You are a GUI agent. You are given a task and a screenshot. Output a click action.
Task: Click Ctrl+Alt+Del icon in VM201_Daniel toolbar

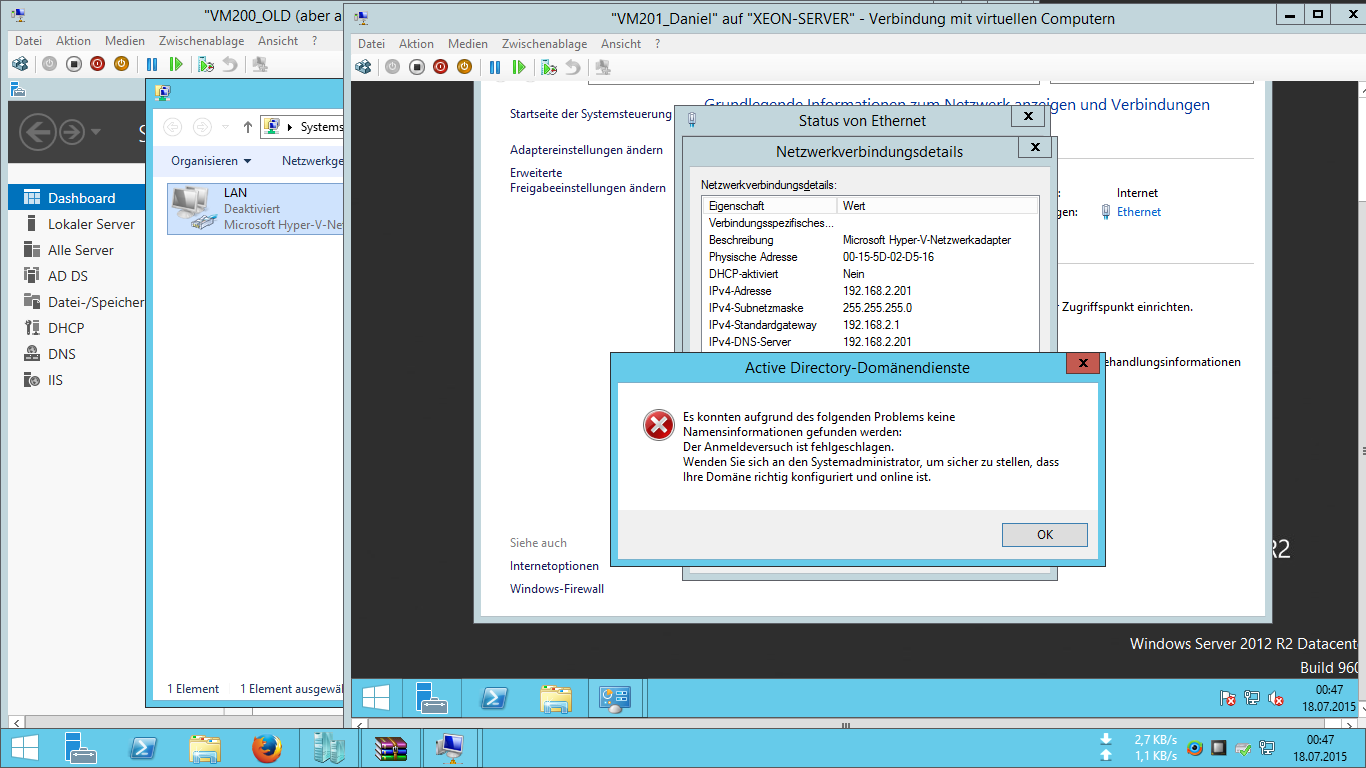click(x=363, y=67)
